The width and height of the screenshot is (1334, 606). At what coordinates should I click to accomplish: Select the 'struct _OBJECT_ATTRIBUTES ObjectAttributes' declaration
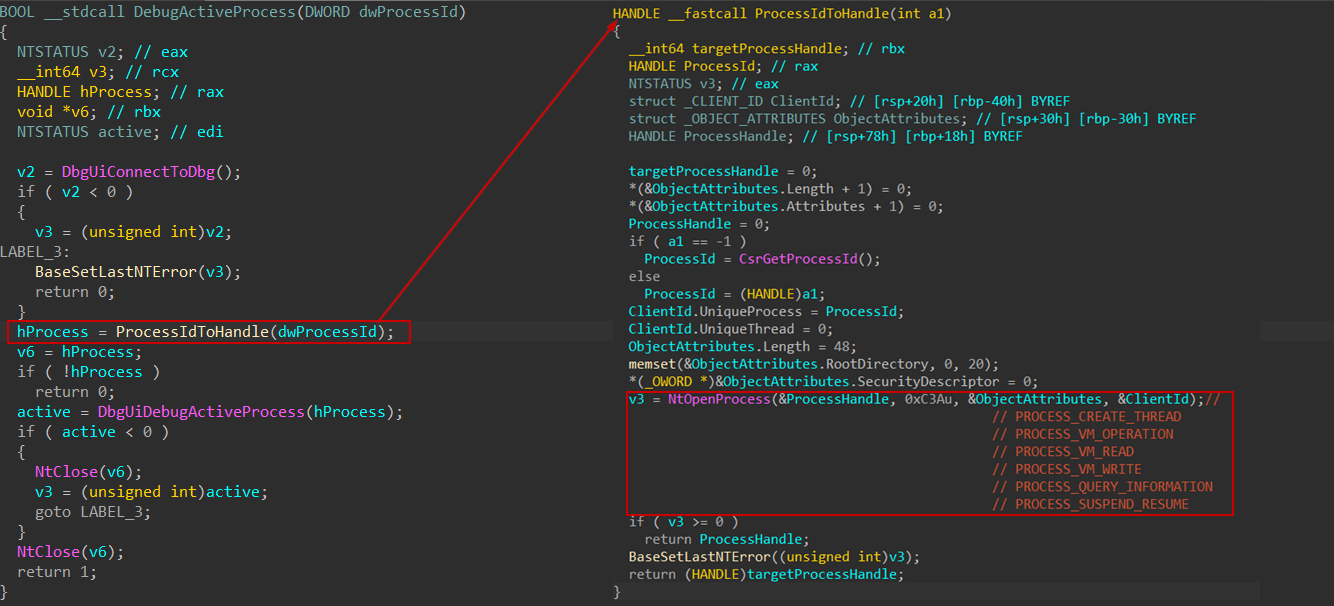(x=912, y=119)
